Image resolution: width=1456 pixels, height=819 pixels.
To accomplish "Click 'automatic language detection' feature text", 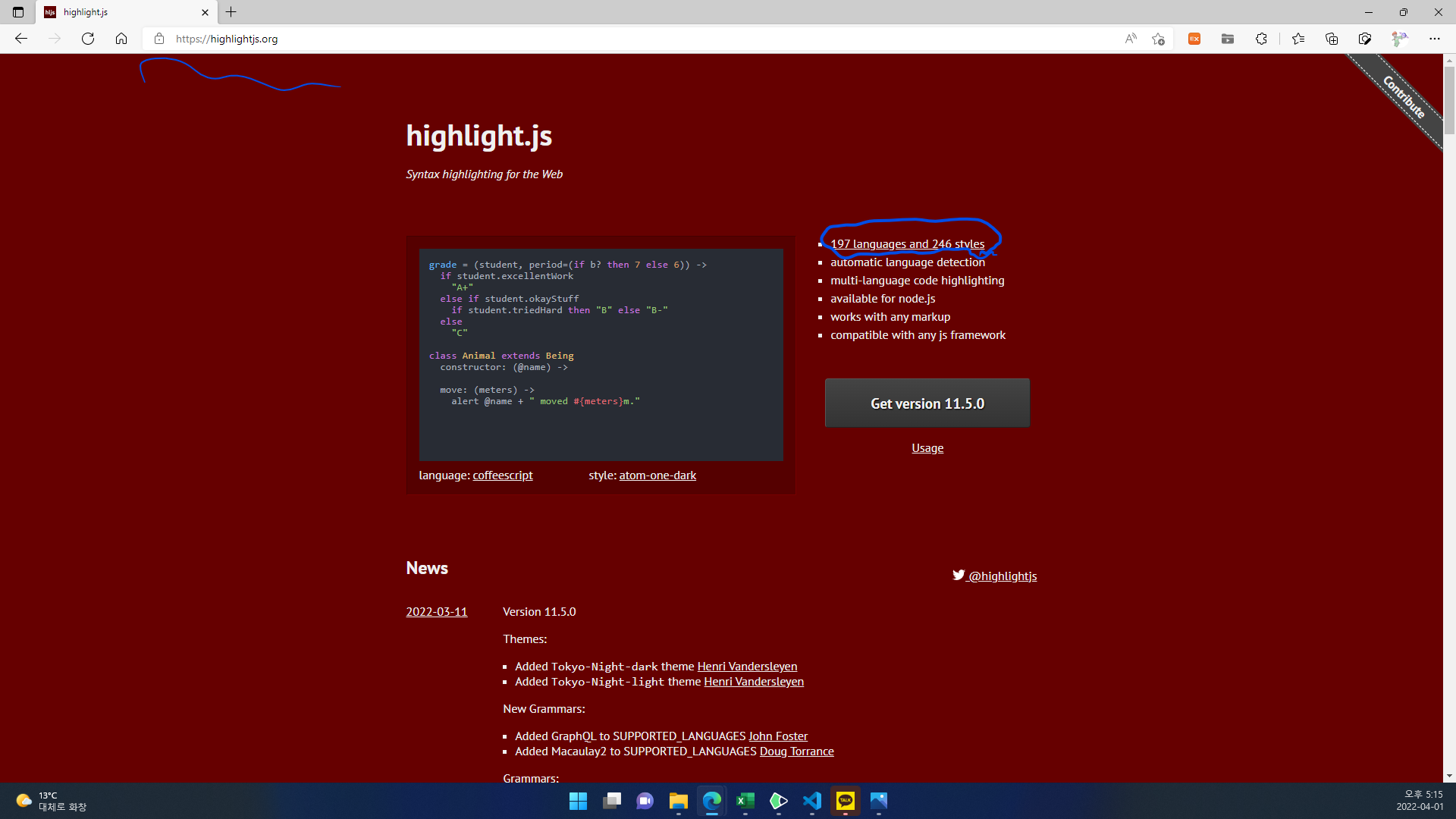I will coord(908,262).
